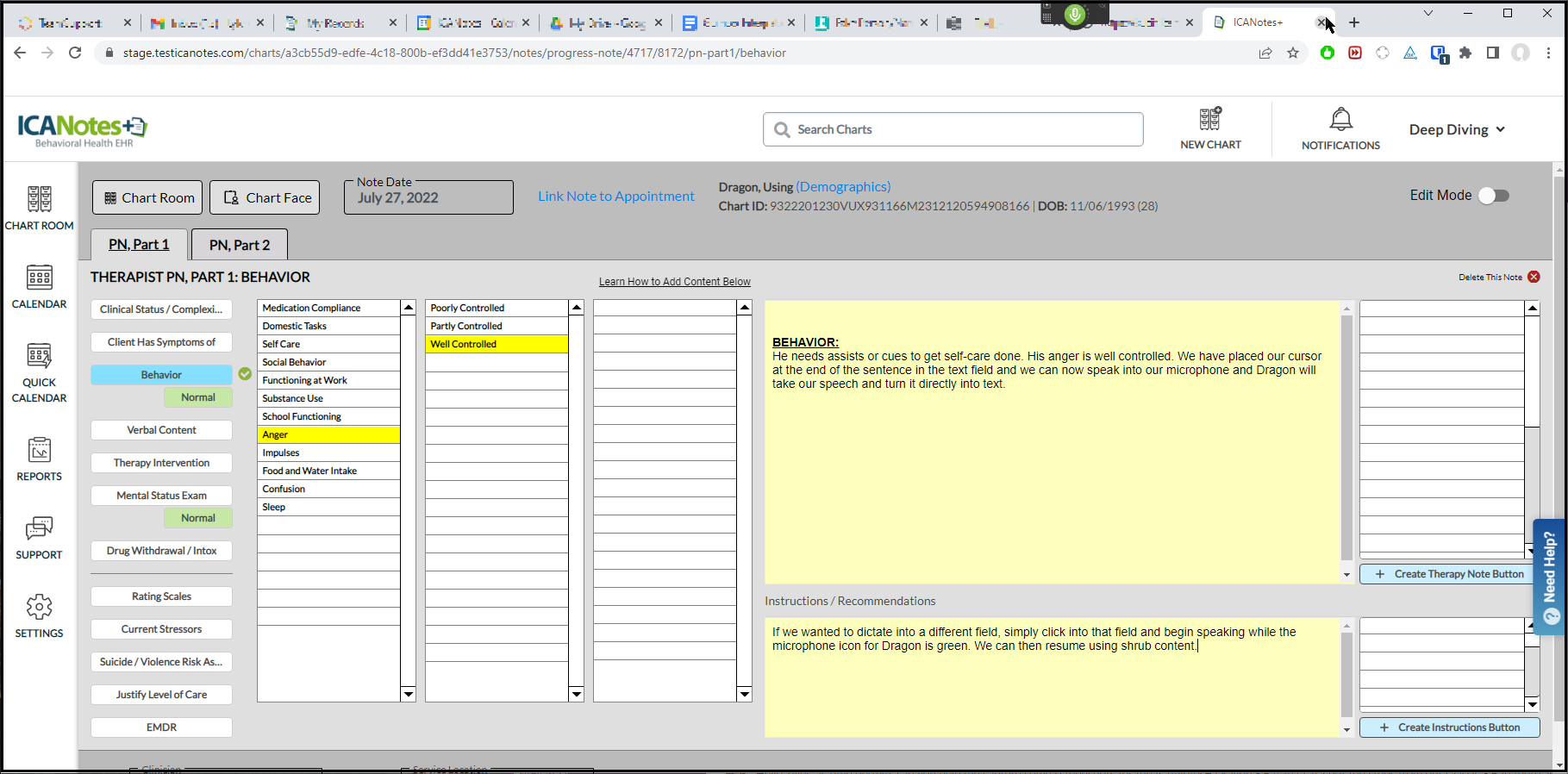Open the Settings gear icon
This screenshot has width=1568, height=774.
(39, 607)
